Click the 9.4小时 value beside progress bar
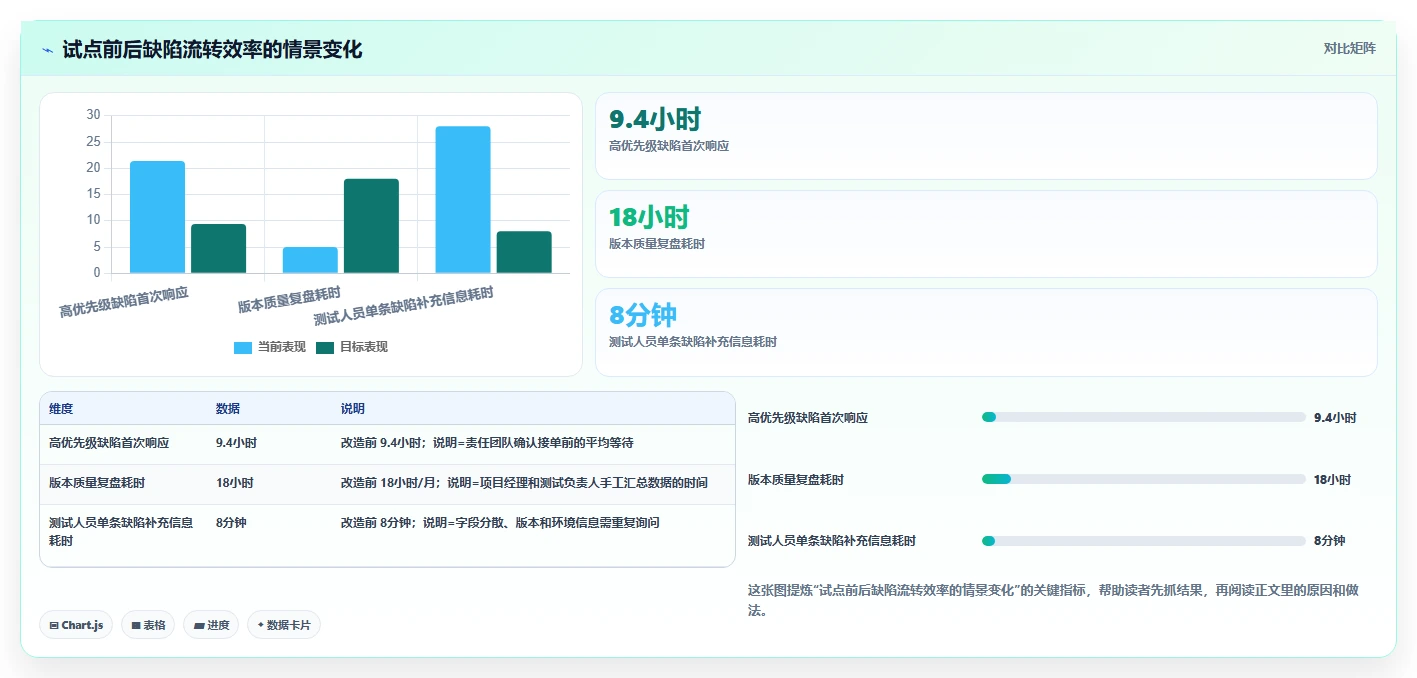Viewport: 1417px width, 678px height. click(x=1335, y=418)
